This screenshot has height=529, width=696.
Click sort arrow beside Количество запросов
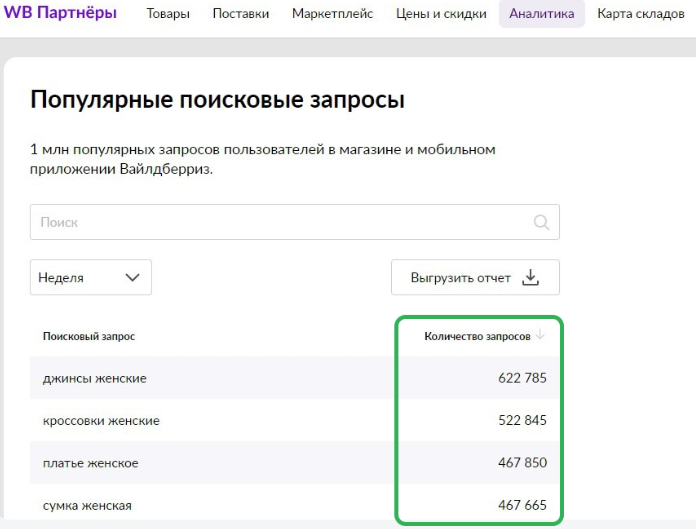pyautogui.click(x=540, y=335)
